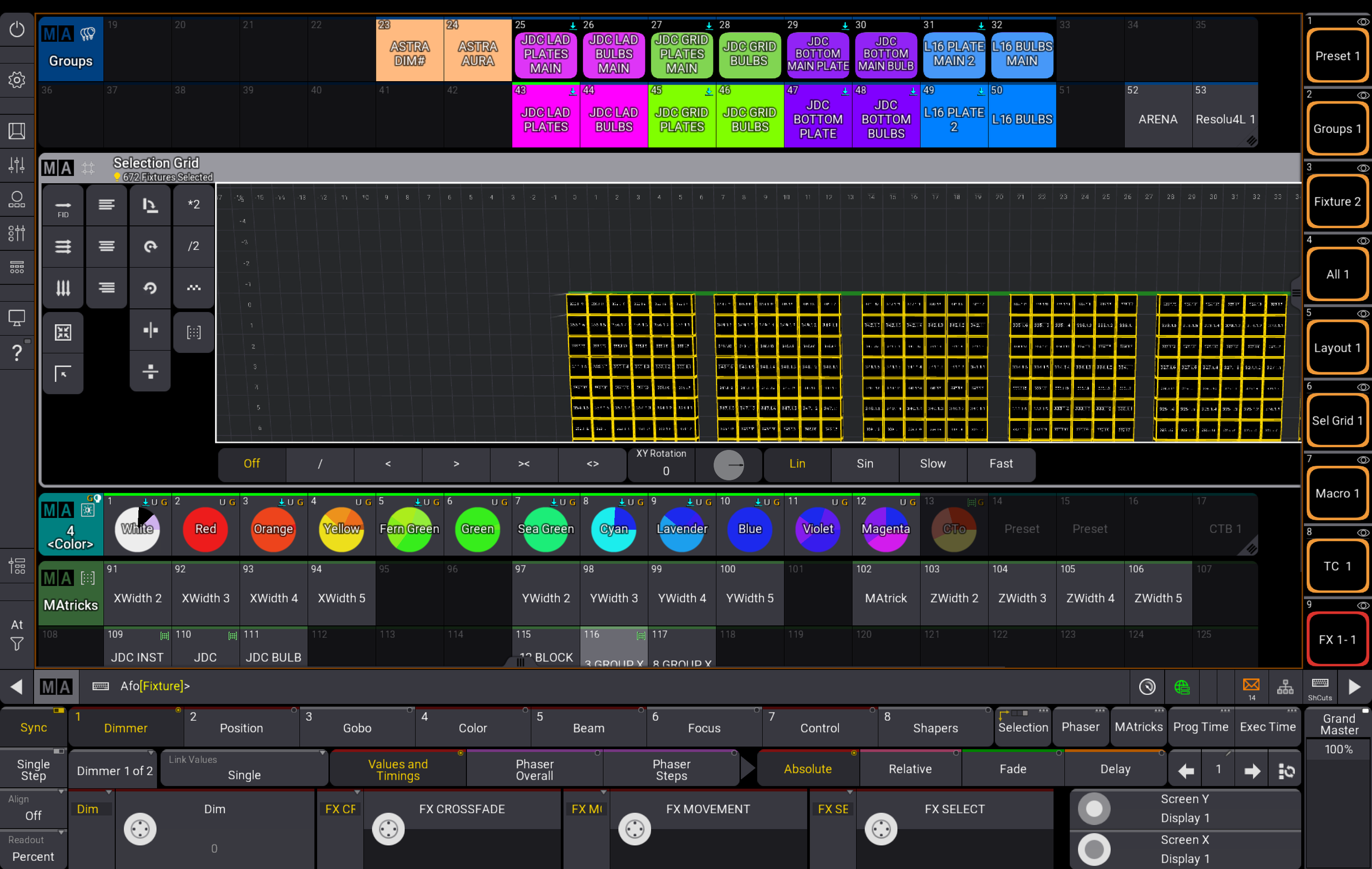Select the Phaser Overall layer tab
The height and width of the screenshot is (869, 1372).
(x=535, y=769)
